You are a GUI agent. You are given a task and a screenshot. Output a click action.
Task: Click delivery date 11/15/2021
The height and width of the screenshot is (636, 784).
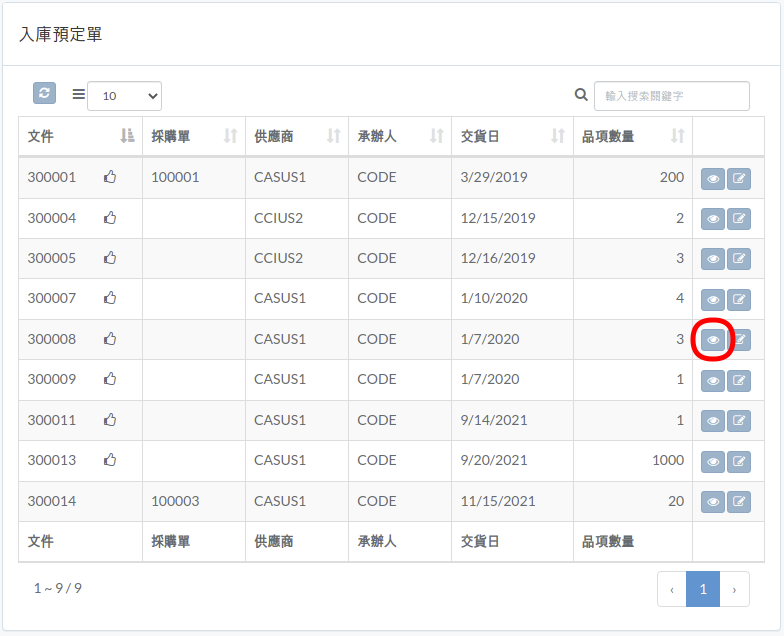pos(498,501)
